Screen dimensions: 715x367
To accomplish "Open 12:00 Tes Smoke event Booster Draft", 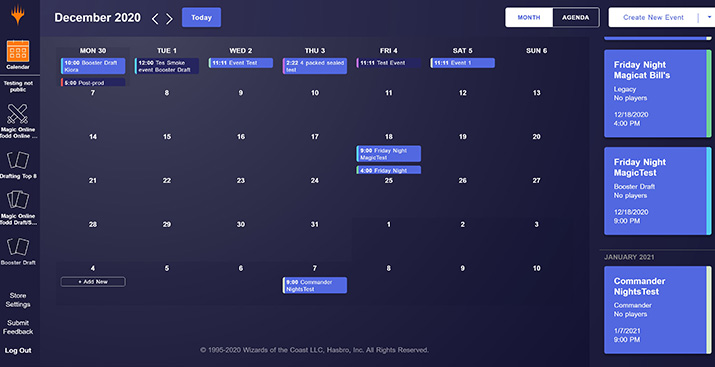I will pos(166,66).
